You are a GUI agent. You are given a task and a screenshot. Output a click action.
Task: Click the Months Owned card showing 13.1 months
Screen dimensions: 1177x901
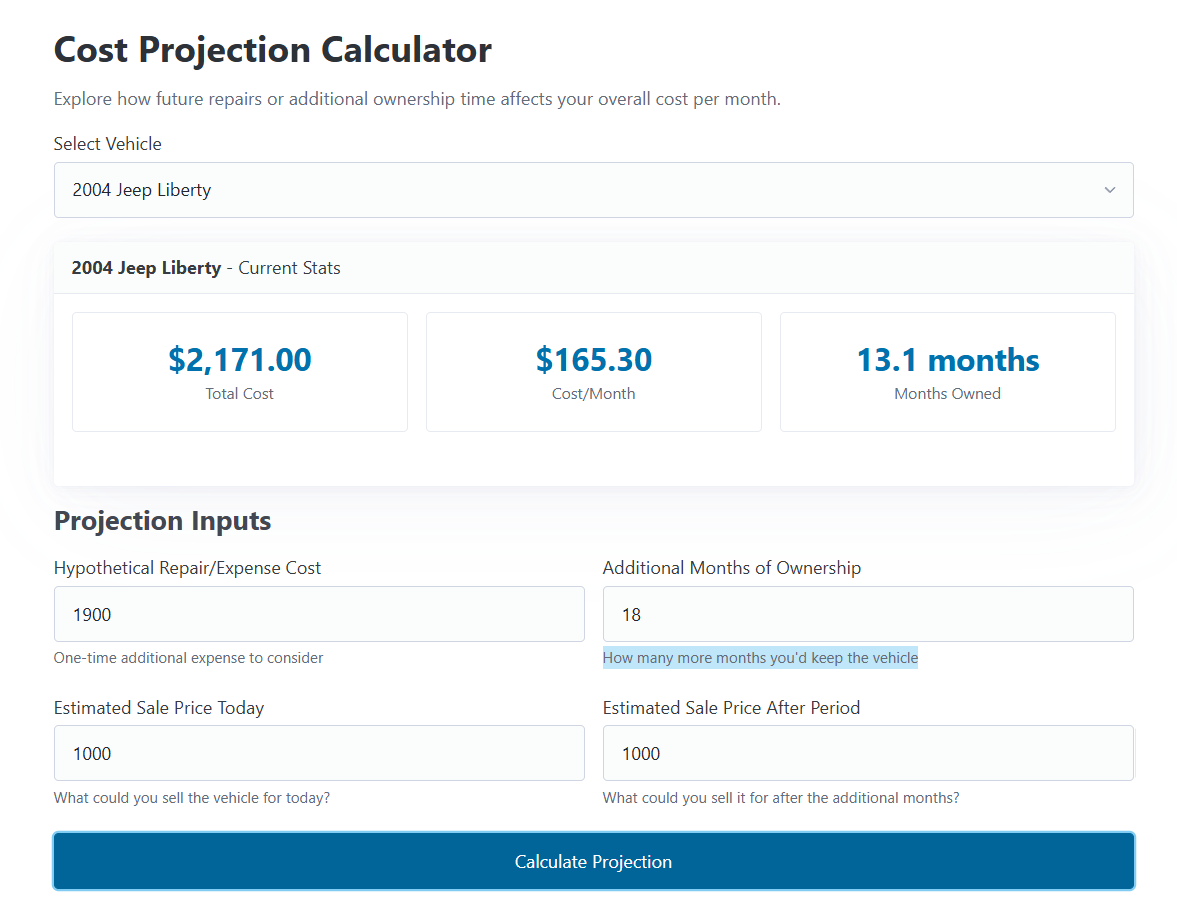click(x=947, y=371)
